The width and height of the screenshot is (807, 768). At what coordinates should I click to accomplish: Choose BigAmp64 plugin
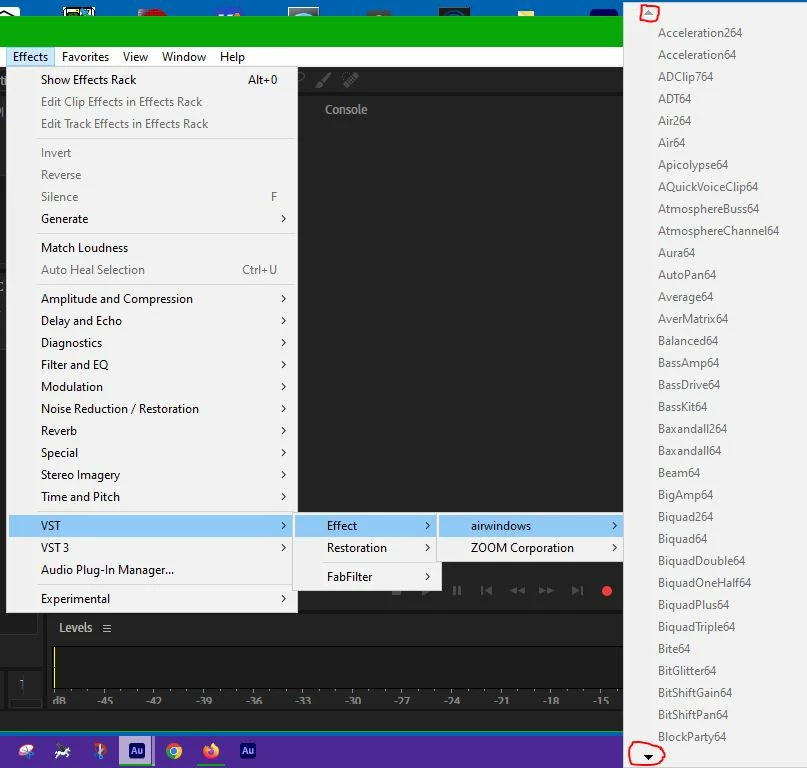[686, 495]
